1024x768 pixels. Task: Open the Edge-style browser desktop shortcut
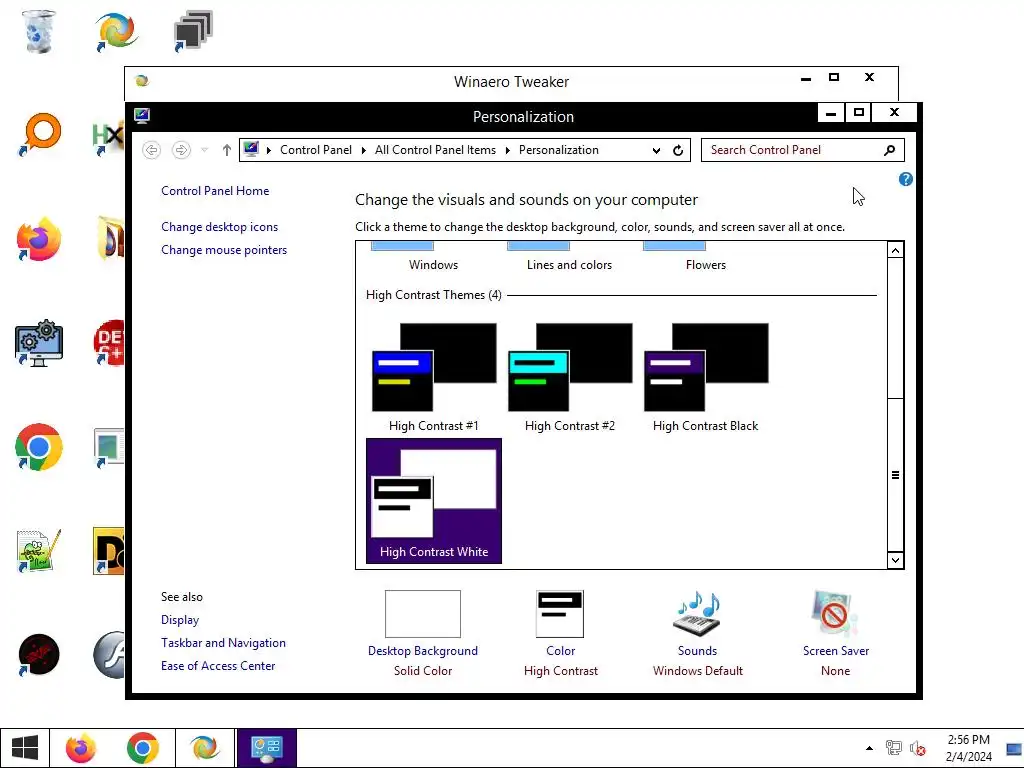click(x=116, y=31)
